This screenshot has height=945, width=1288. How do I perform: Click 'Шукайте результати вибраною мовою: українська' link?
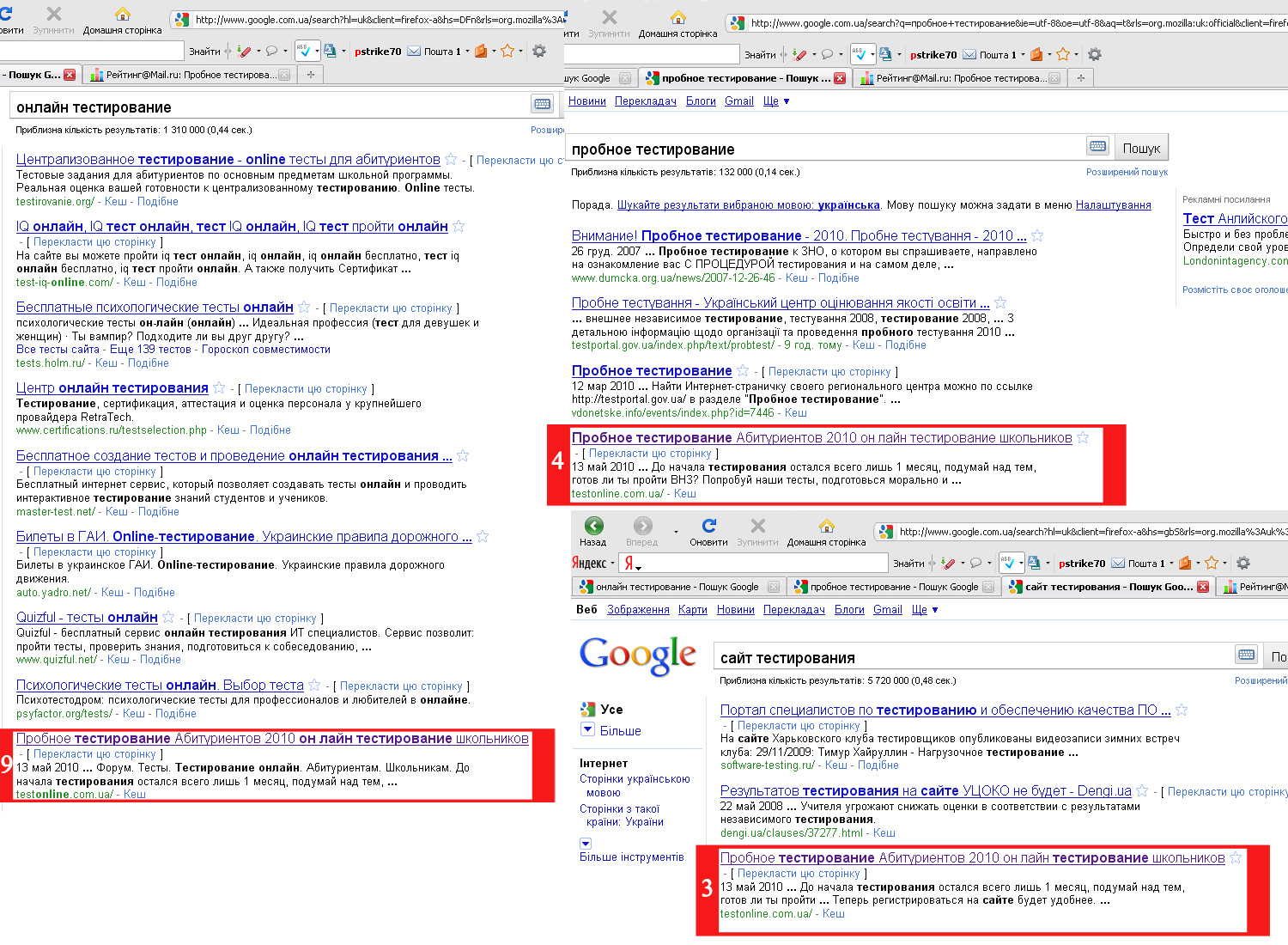pyautogui.click(x=748, y=205)
